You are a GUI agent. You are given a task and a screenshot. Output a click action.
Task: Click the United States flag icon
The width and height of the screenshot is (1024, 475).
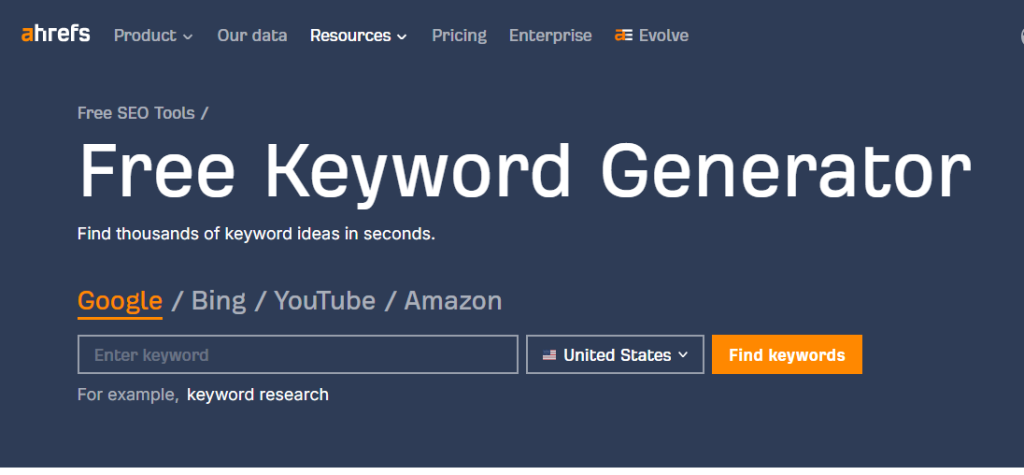(549, 355)
